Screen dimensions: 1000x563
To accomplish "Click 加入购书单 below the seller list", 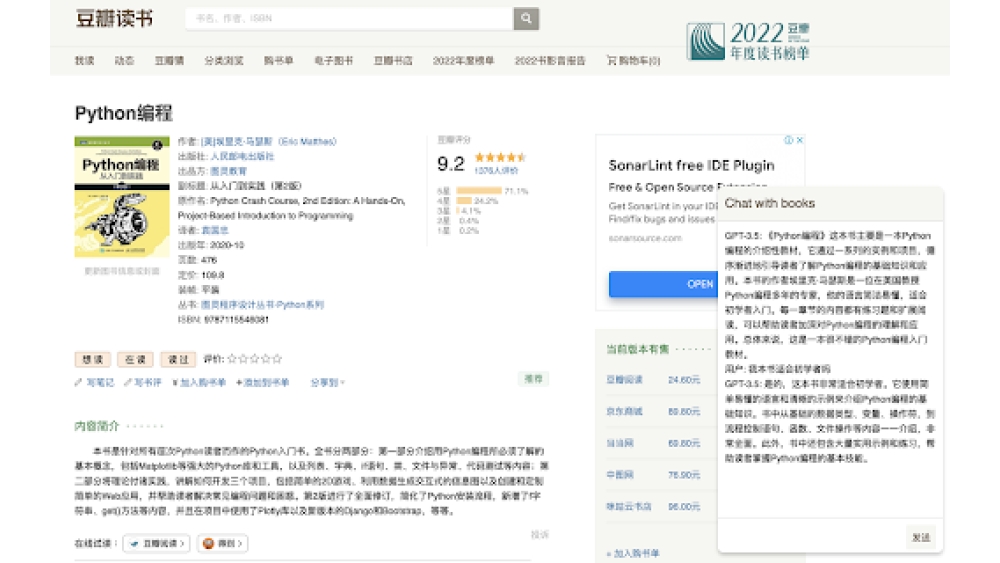I will (633, 553).
